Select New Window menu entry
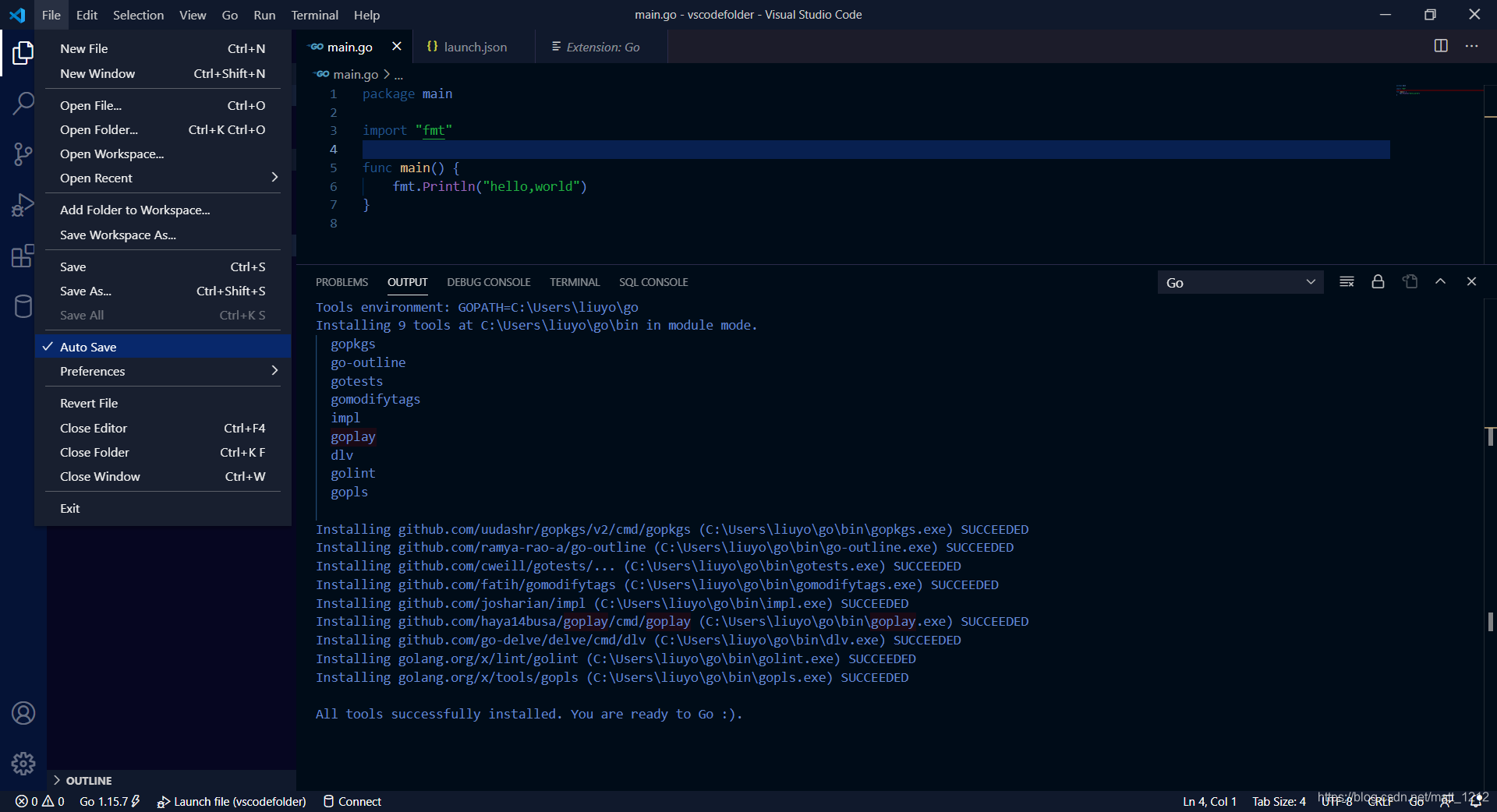Viewport: 1497px width, 812px height. point(163,73)
